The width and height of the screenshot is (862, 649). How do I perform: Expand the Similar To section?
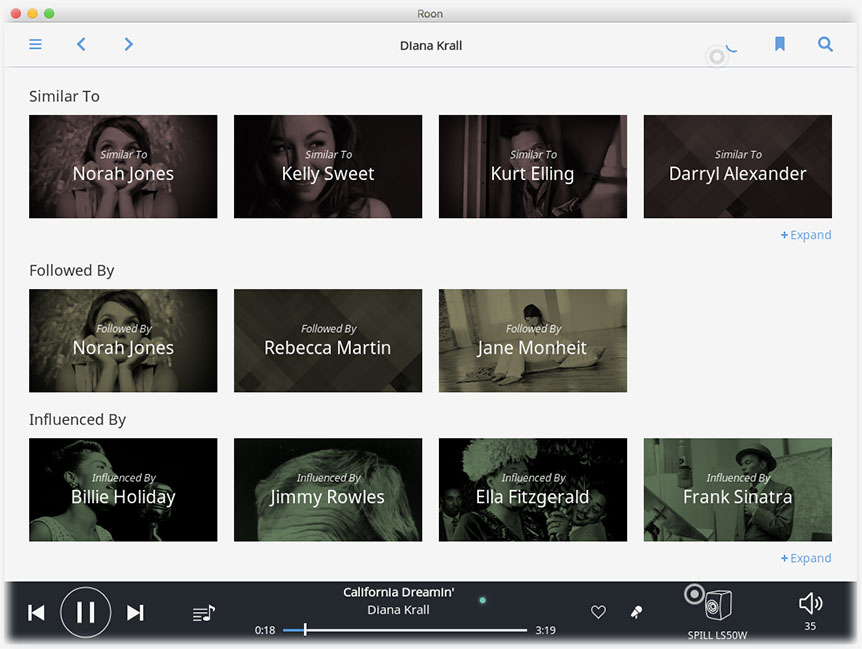(x=806, y=235)
